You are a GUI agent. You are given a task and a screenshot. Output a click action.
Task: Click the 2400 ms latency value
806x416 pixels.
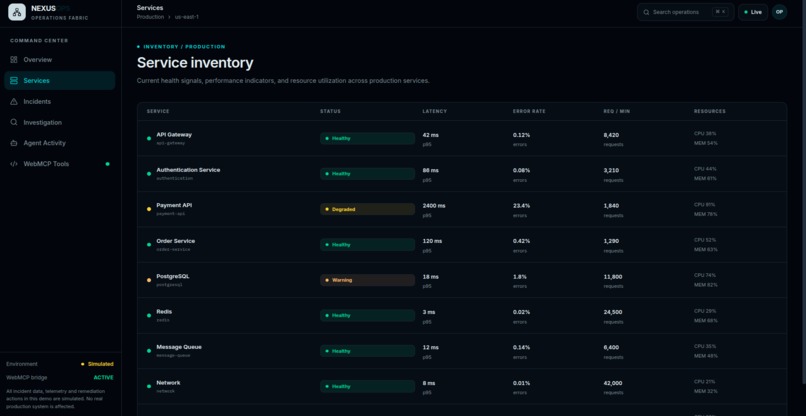coord(434,206)
